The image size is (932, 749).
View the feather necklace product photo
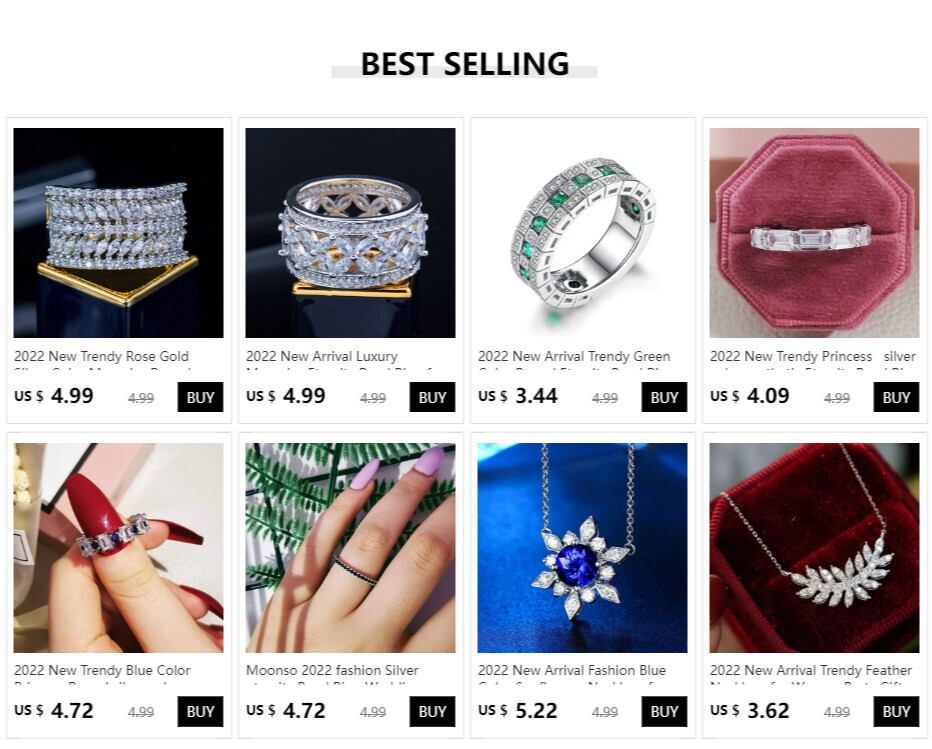814,547
